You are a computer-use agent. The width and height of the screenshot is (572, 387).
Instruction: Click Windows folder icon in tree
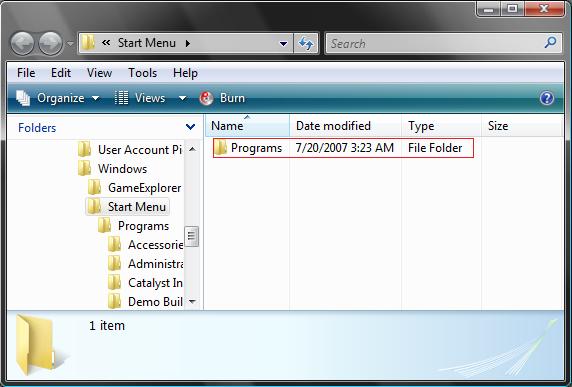point(85,168)
